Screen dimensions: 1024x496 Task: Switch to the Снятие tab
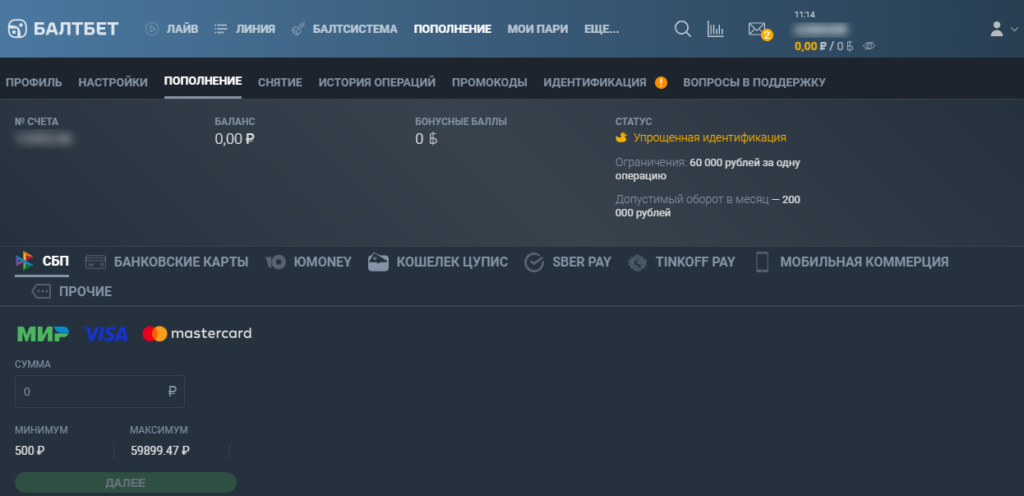pos(280,82)
